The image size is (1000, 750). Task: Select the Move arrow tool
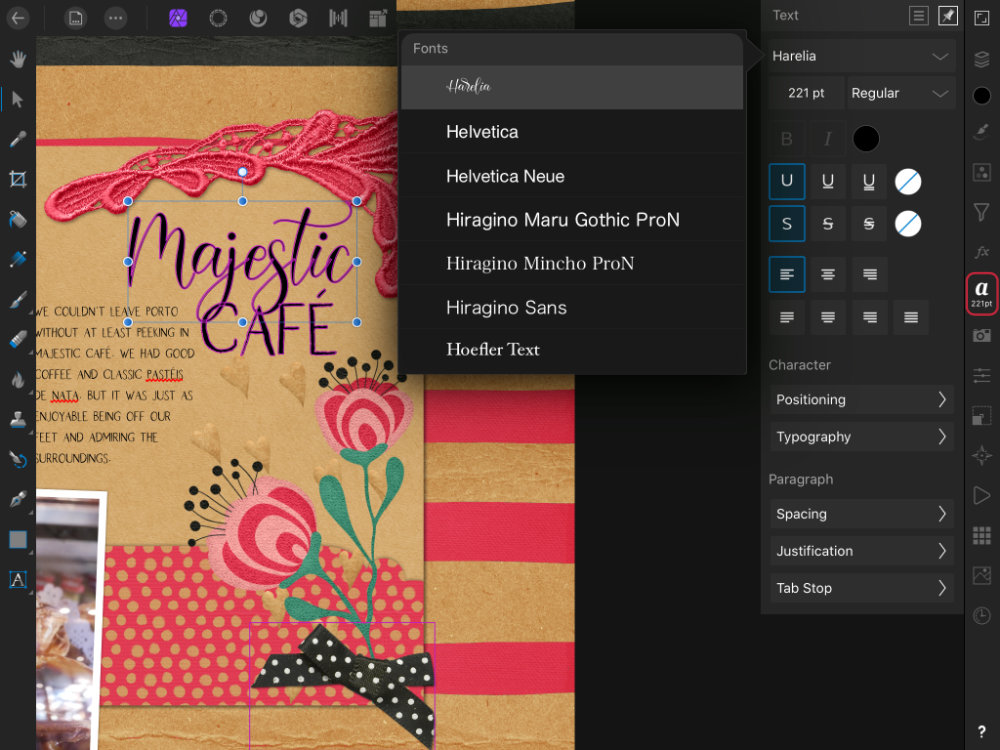coord(18,99)
